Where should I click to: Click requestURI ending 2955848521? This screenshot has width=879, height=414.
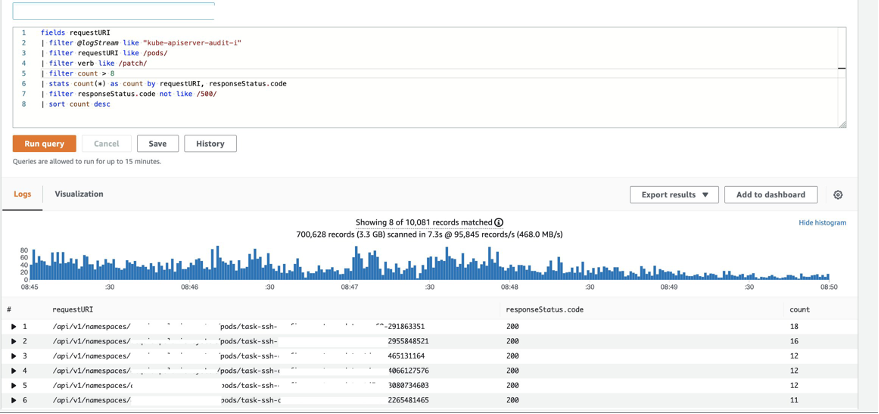pyautogui.click(x=240, y=341)
